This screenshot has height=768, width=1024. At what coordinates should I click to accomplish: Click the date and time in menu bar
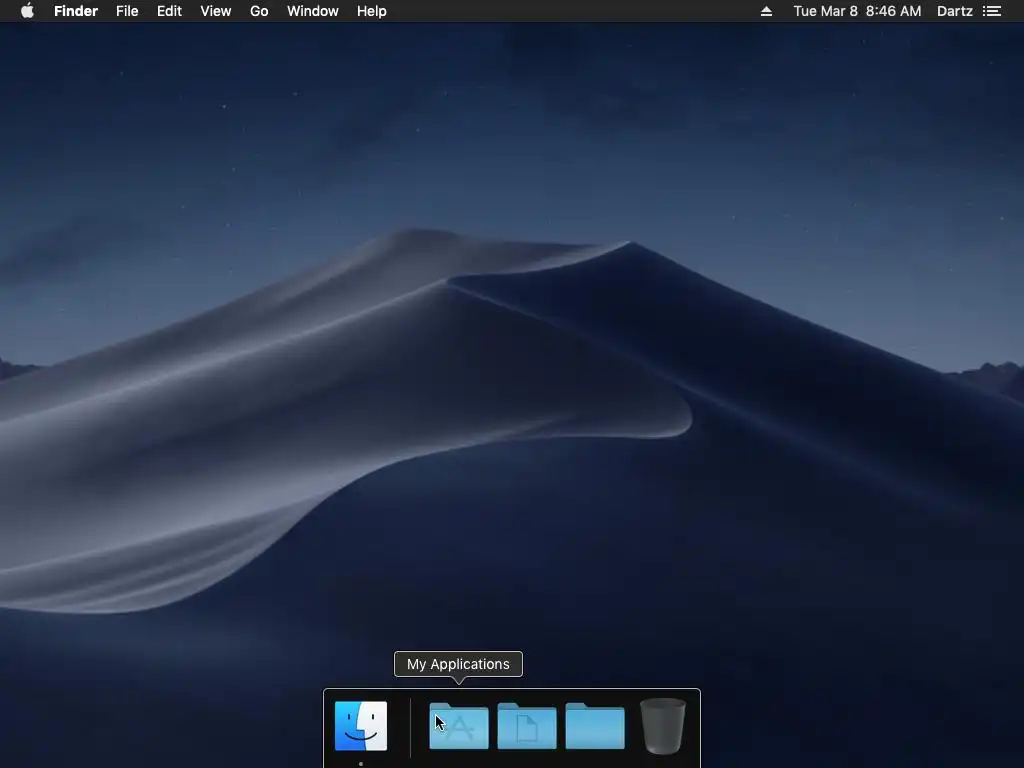pos(857,11)
